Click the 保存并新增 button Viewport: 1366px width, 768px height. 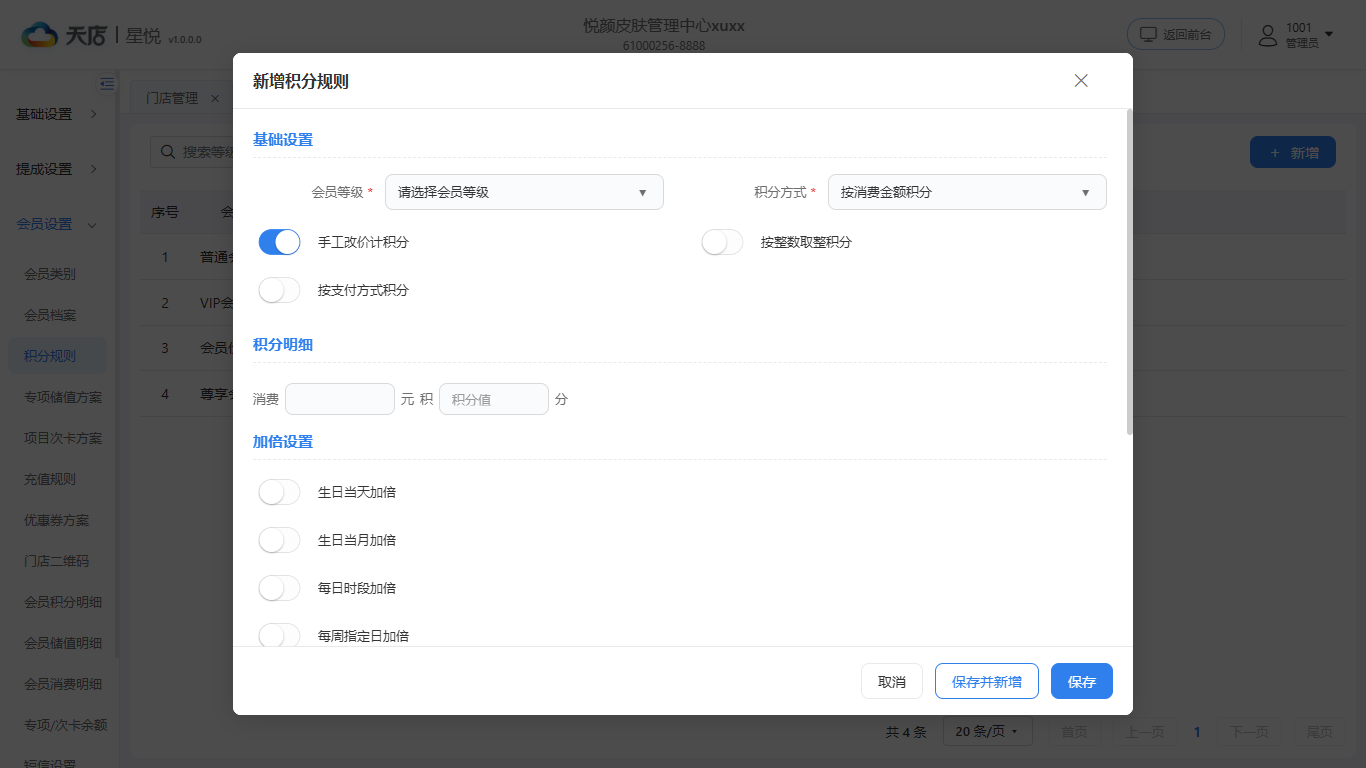(x=987, y=681)
